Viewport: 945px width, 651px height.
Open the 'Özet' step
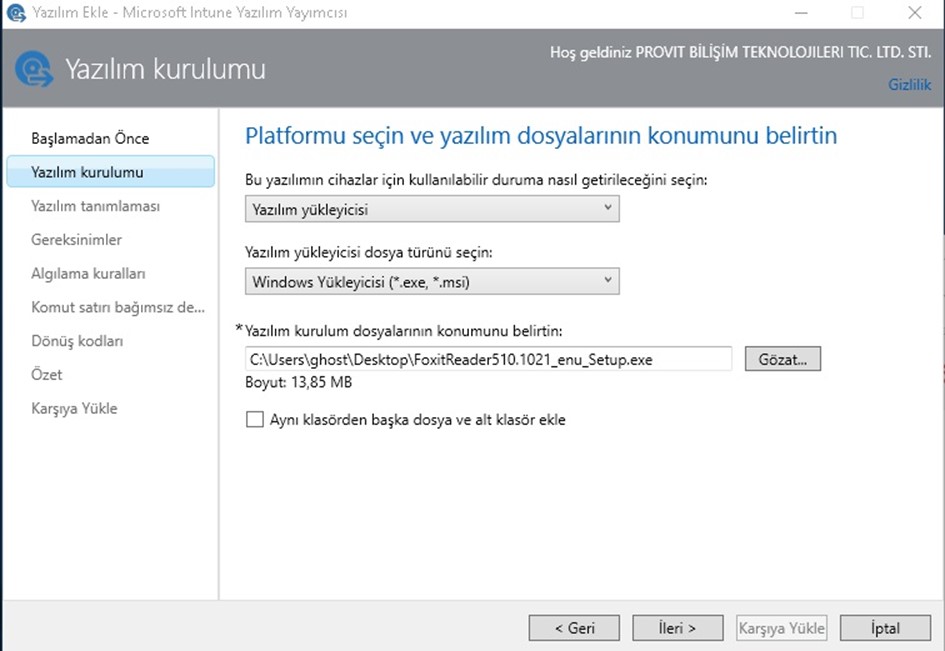[x=46, y=375]
